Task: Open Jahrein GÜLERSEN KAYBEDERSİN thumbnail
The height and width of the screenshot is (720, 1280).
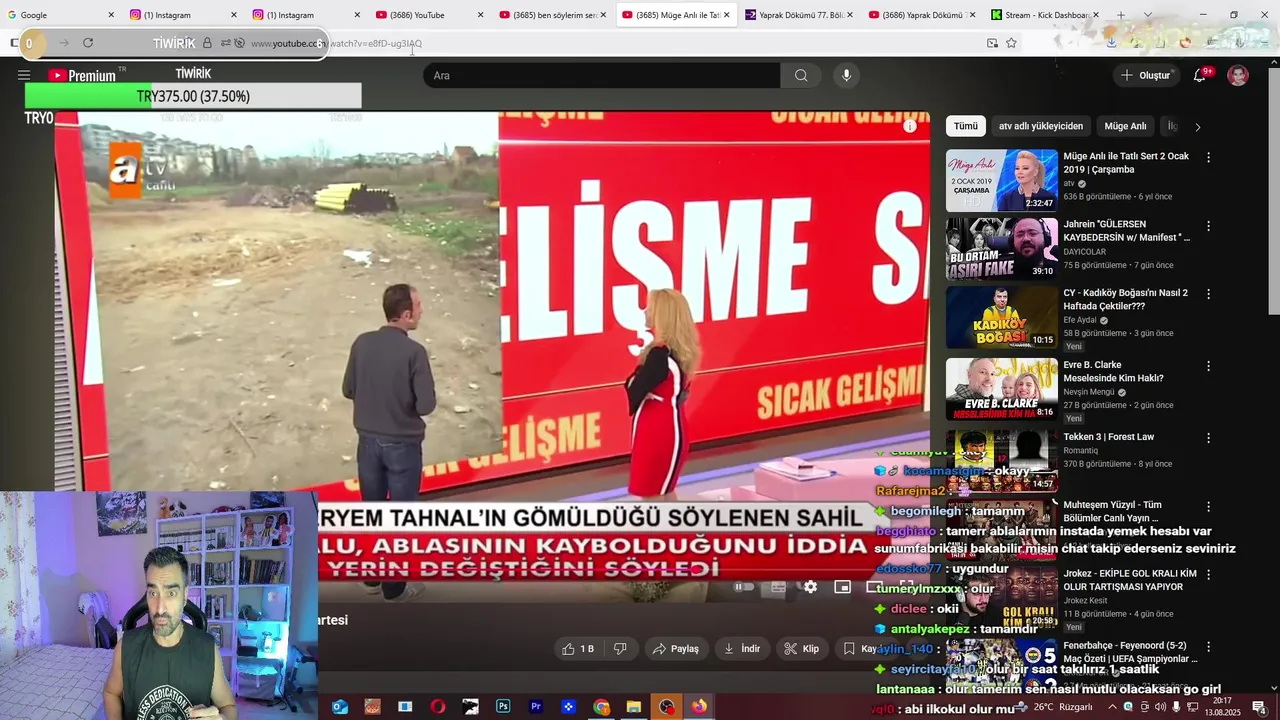Action: 1001,248
